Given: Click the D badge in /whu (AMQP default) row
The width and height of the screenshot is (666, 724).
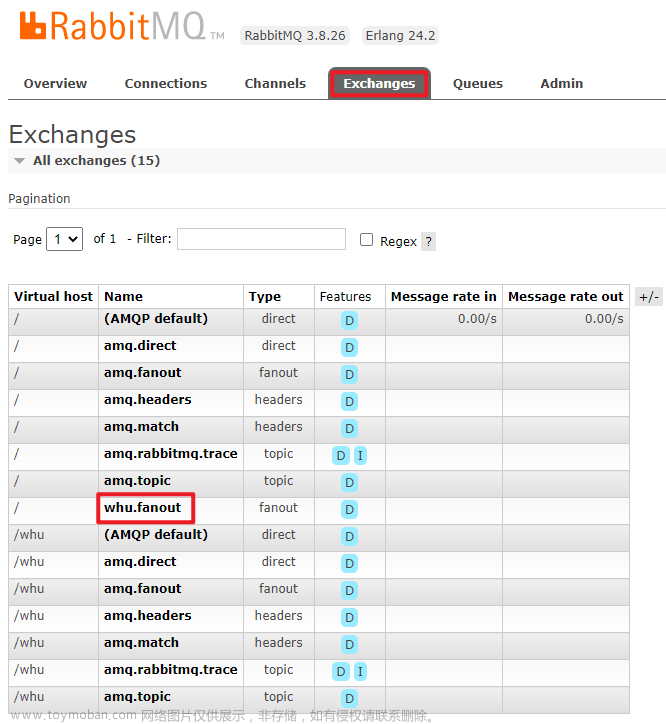Looking at the screenshot, I should coord(349,536).
